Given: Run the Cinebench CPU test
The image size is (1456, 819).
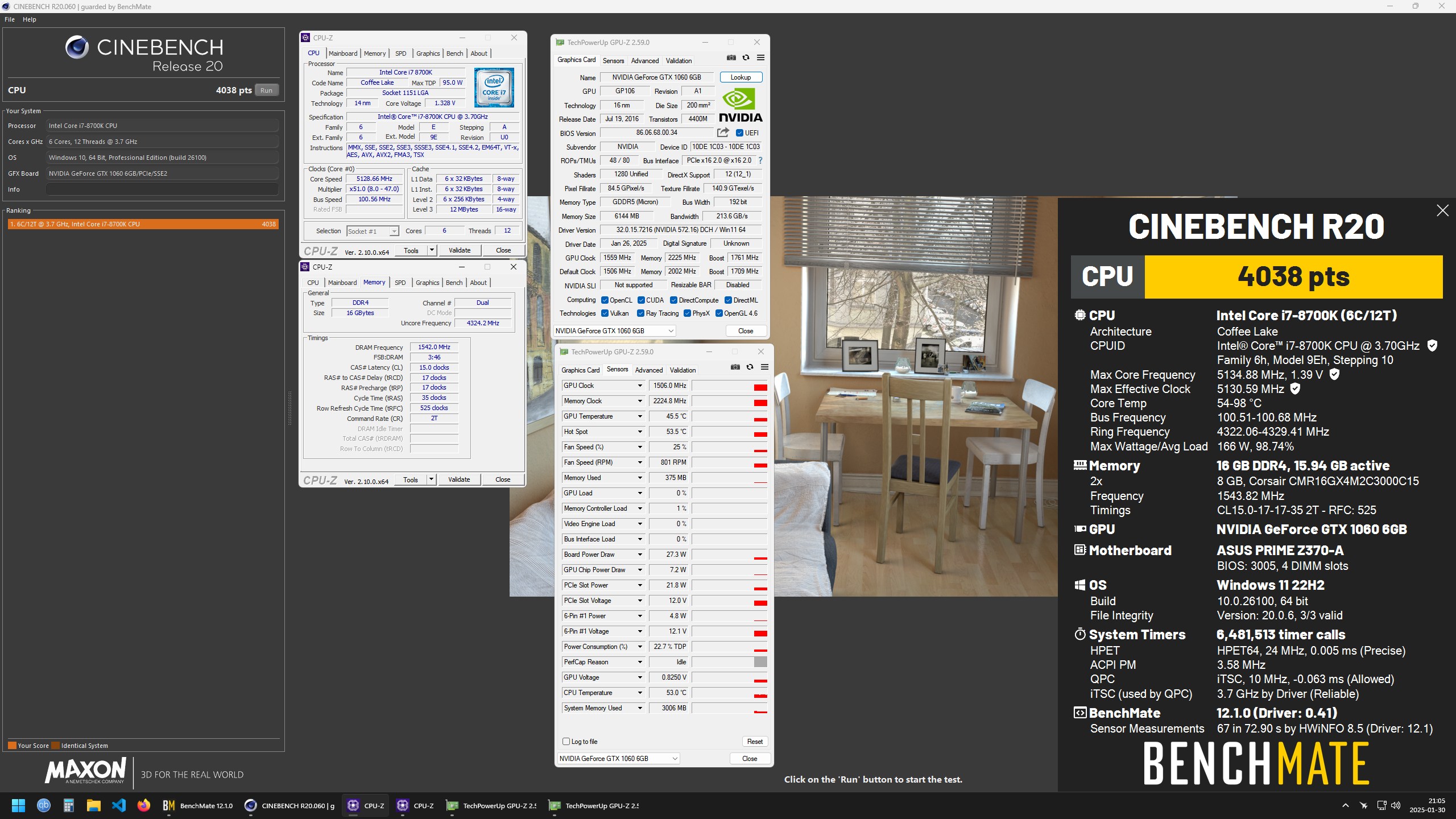Looking at the screenshot, I should pos(266,90).
